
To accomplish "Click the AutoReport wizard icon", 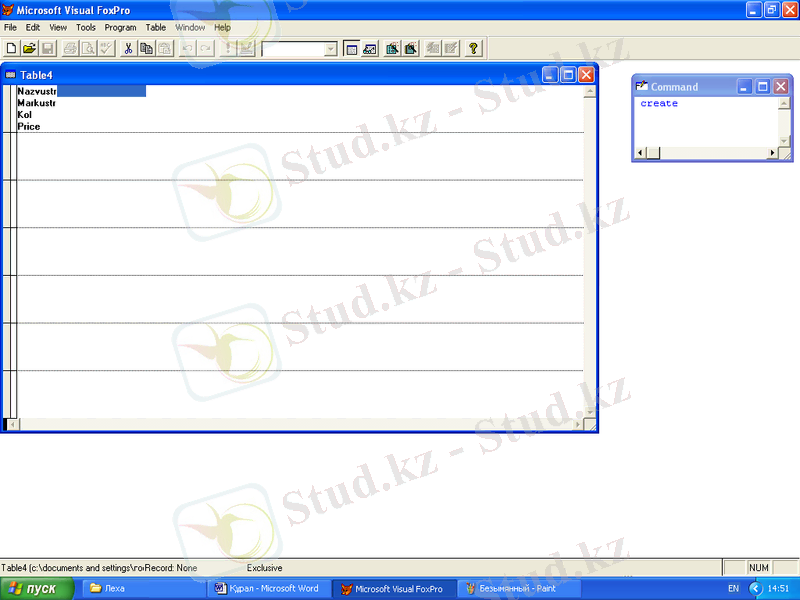I will [x=451, y=48].
